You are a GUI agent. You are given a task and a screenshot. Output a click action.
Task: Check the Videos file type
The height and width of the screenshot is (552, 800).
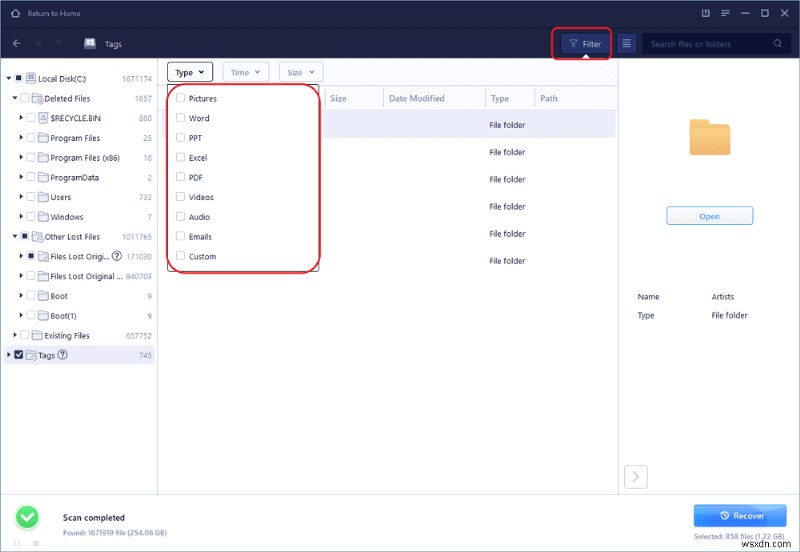coord(180,196)
